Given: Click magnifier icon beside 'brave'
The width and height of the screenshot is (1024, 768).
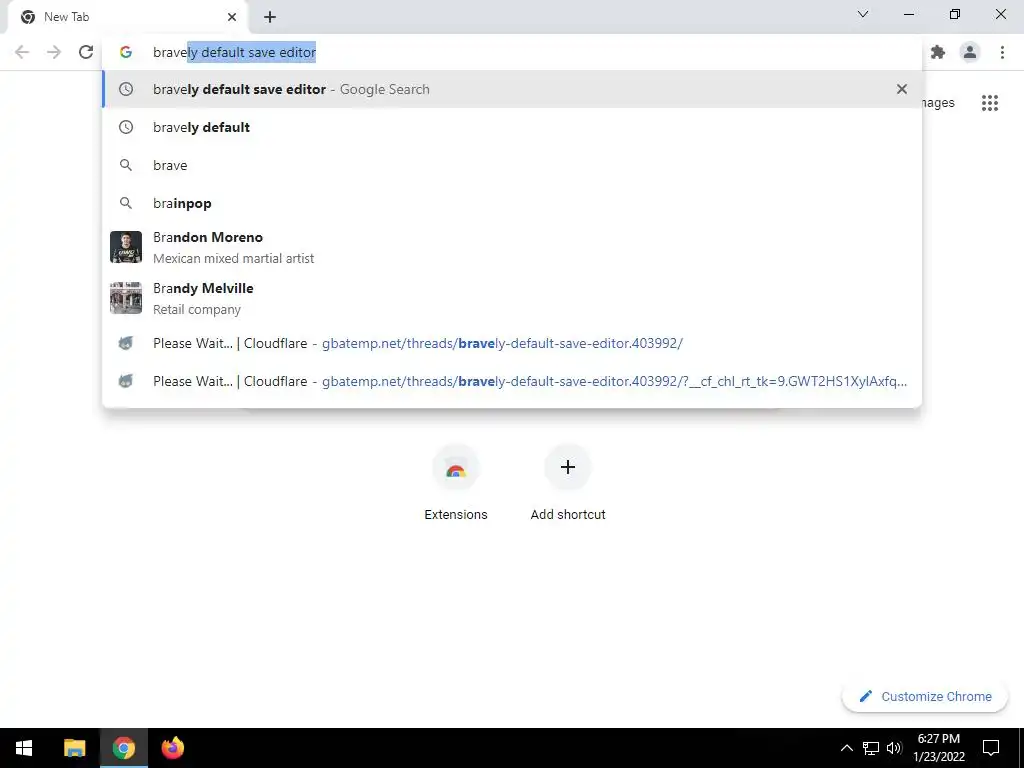Looking at the screenshot, I should point(126,165).
